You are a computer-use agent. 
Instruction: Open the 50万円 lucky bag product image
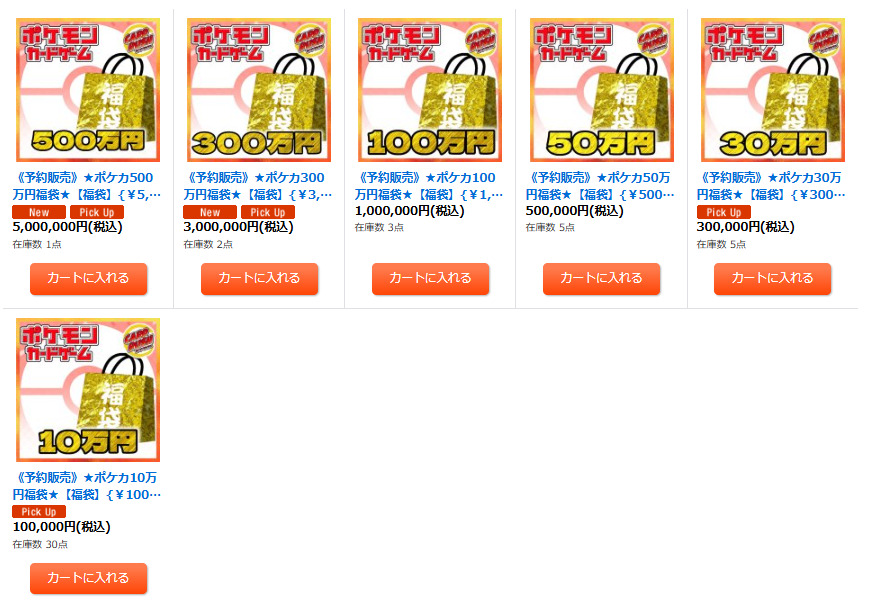pyautogui.click(x=602, y=90)
